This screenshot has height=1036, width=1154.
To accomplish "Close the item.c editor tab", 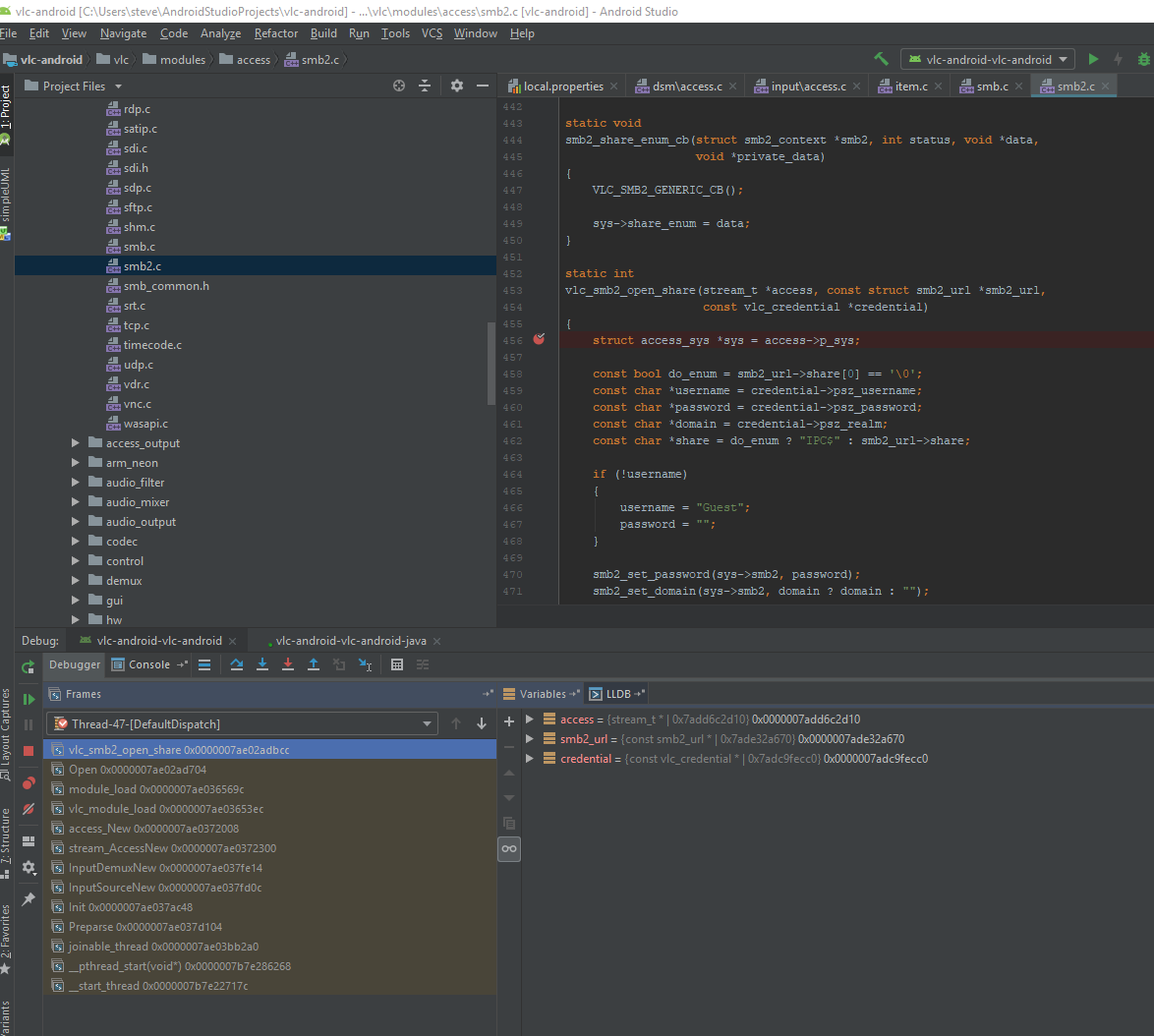I will pos(939,86).
